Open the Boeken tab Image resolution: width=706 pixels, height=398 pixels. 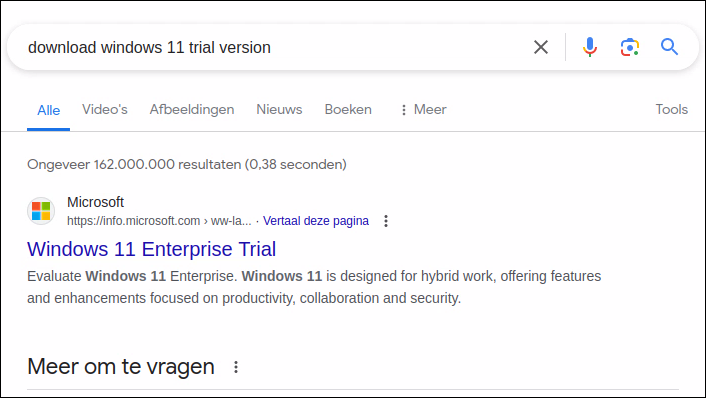pyautogui.click(x=348, y=109)
